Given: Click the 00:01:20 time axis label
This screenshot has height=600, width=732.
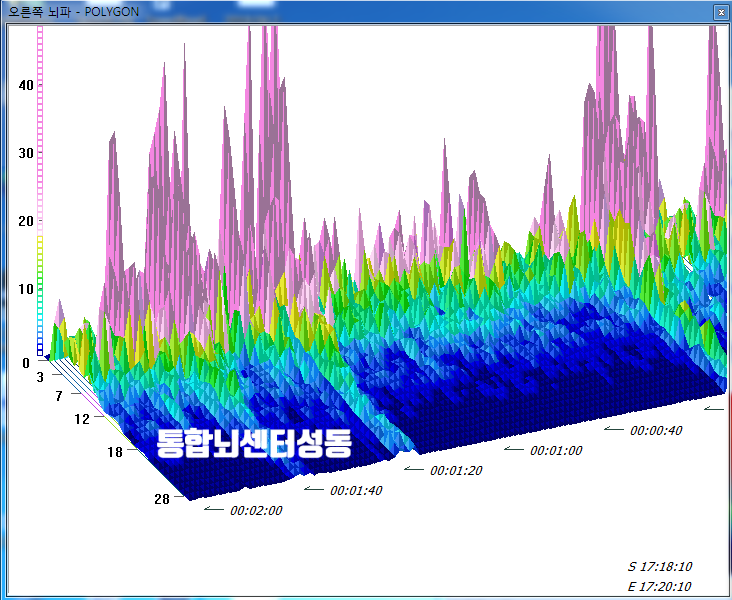Looking at the screenshot, I should pos(456,470).
